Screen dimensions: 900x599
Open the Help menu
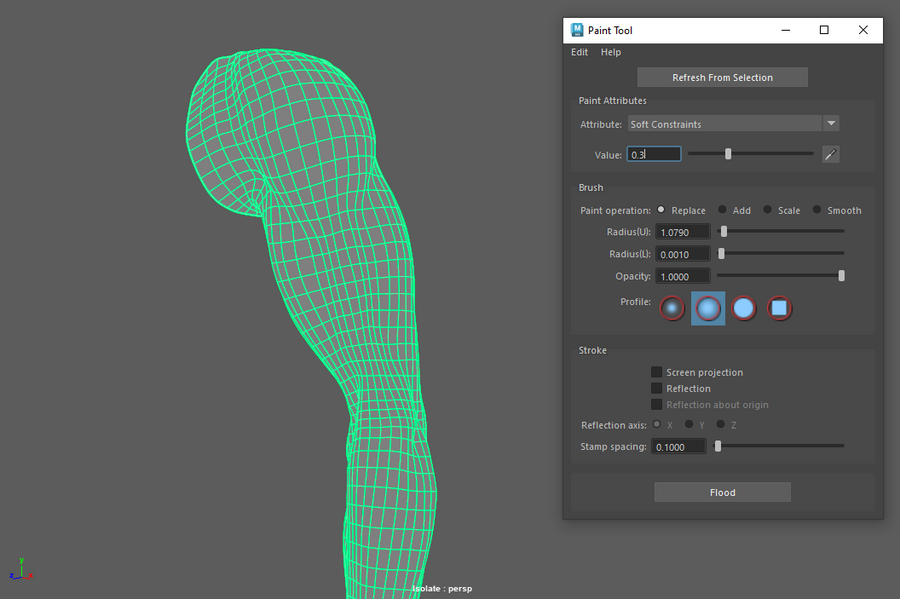pos(610,52)
